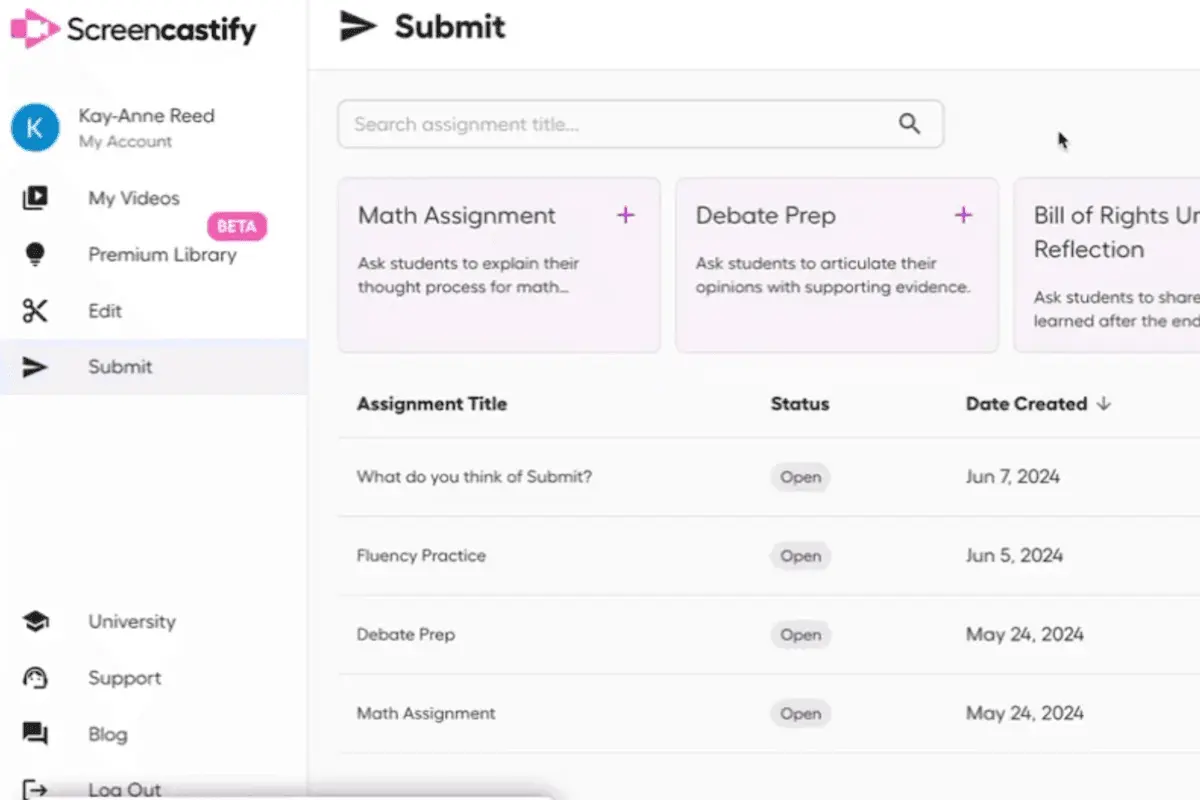
Task: Click Open status for 'What do you think of Submit?'
Action: (x=800, y=477)
